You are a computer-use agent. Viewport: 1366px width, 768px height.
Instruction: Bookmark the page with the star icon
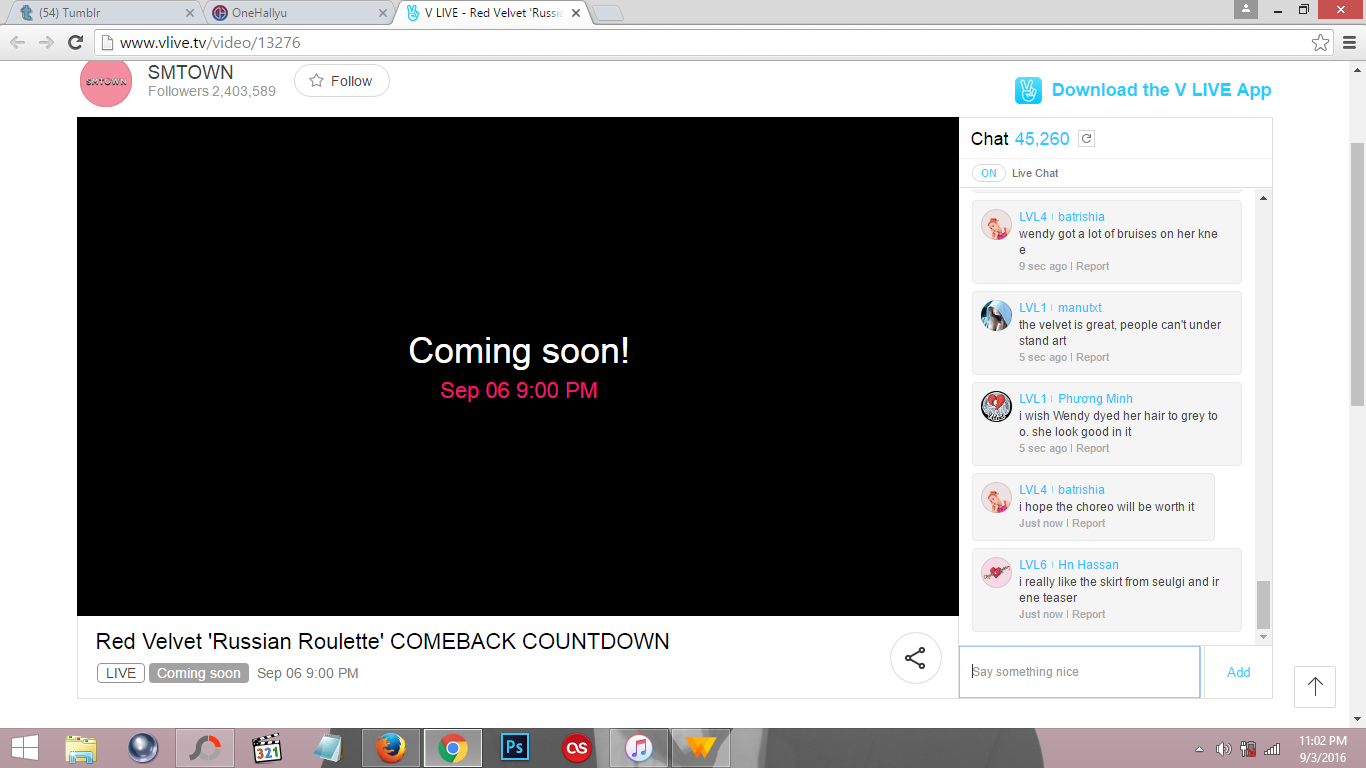pyautogui.click(x=1322, y=42)
